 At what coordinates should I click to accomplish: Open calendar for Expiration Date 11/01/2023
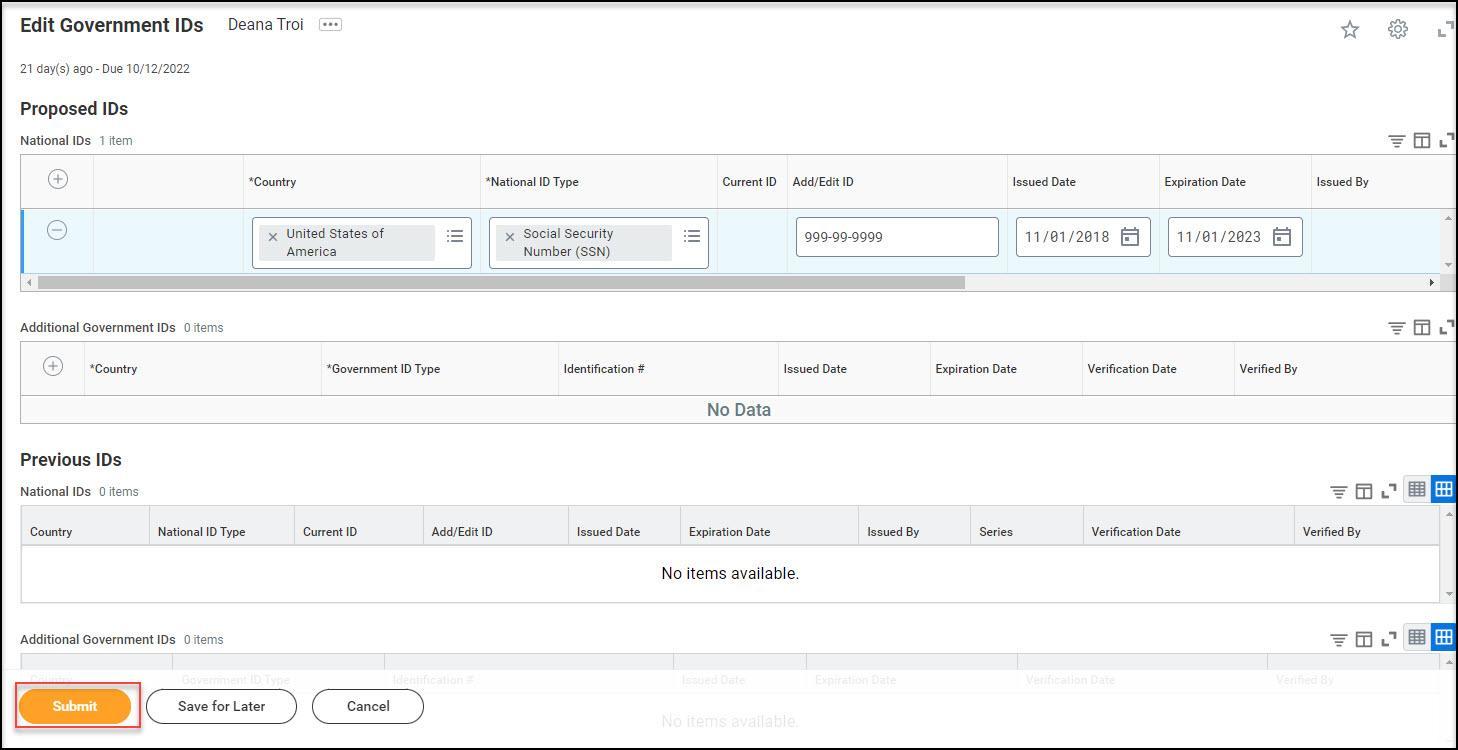tap(1282, 237)
